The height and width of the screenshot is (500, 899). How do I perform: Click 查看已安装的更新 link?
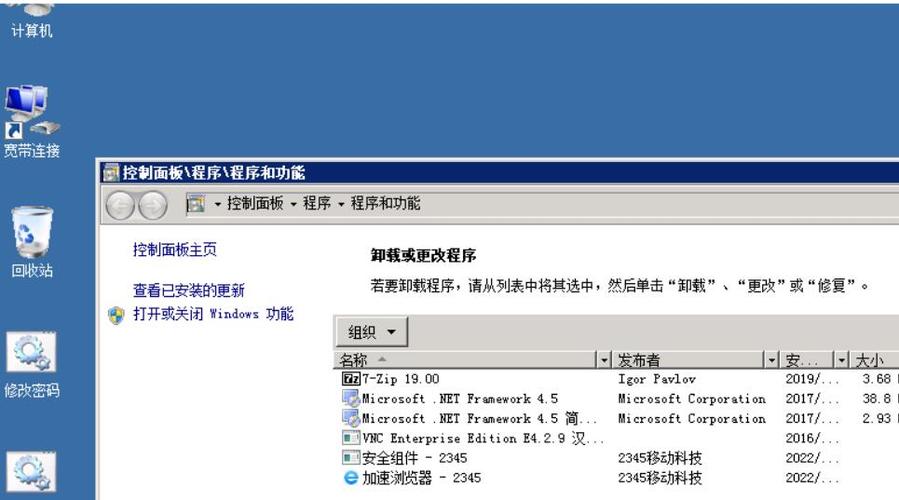click(x=189, y=291)
